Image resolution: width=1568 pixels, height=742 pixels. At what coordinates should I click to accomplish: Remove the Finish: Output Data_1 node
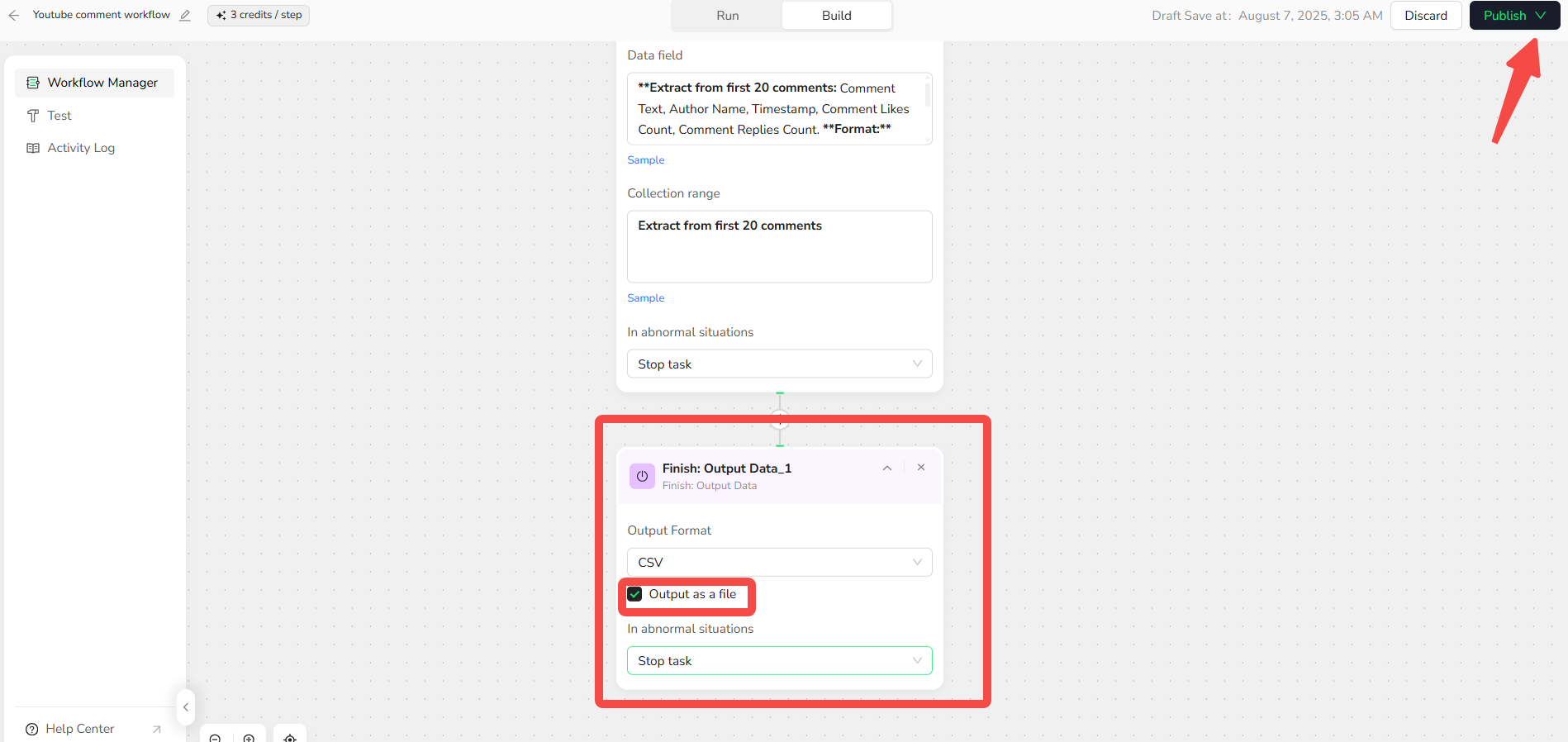click(x=921, y=468)
